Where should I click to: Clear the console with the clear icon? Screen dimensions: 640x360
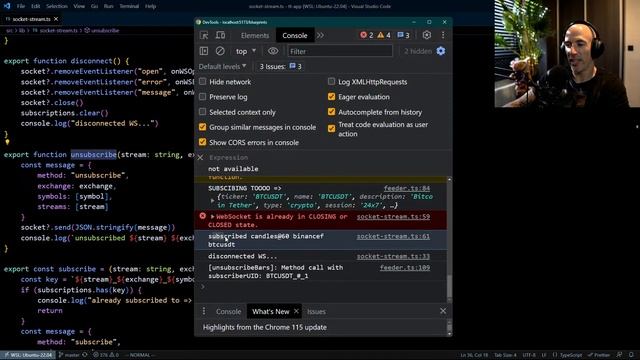pyautogui.click(x=220, y=51)
